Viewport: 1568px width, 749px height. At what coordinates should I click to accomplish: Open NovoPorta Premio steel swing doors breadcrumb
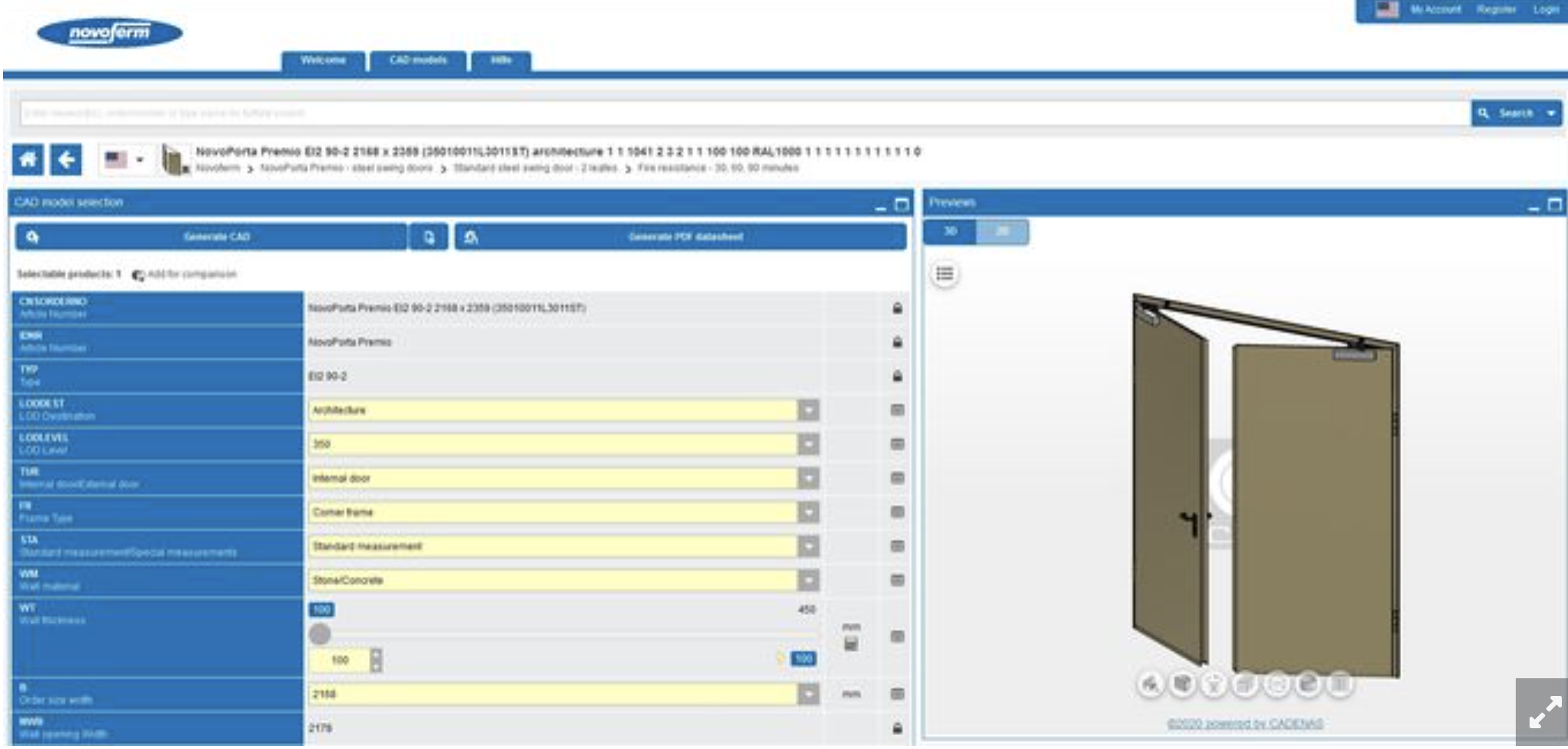coord(346,168)
